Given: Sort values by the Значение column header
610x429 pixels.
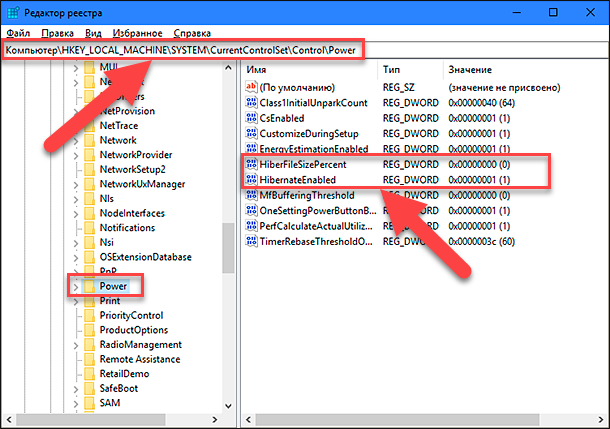Looking at the screenshot, I should [526, 70].
